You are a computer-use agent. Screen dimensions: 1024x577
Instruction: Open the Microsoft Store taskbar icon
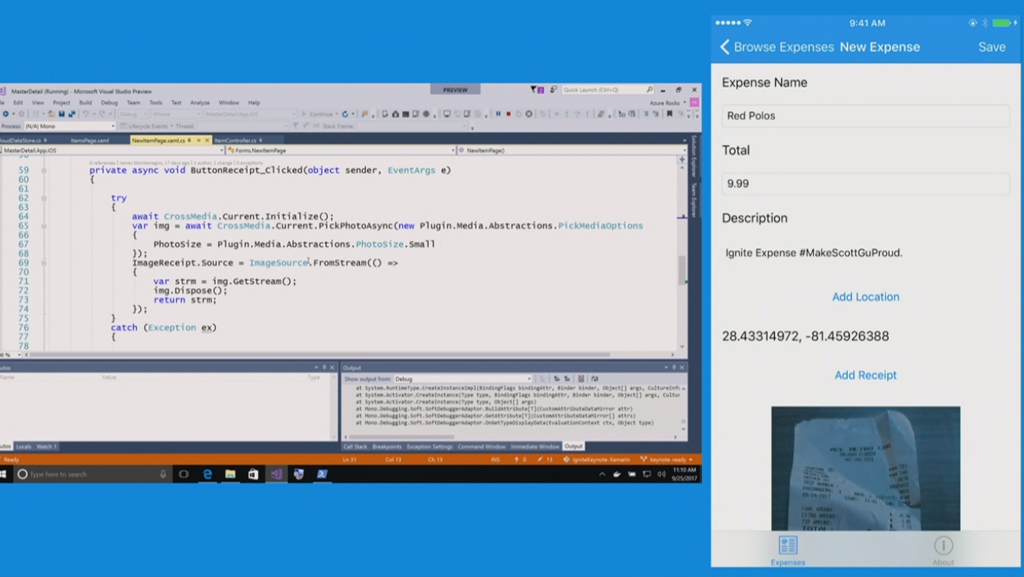pos(253,474)
